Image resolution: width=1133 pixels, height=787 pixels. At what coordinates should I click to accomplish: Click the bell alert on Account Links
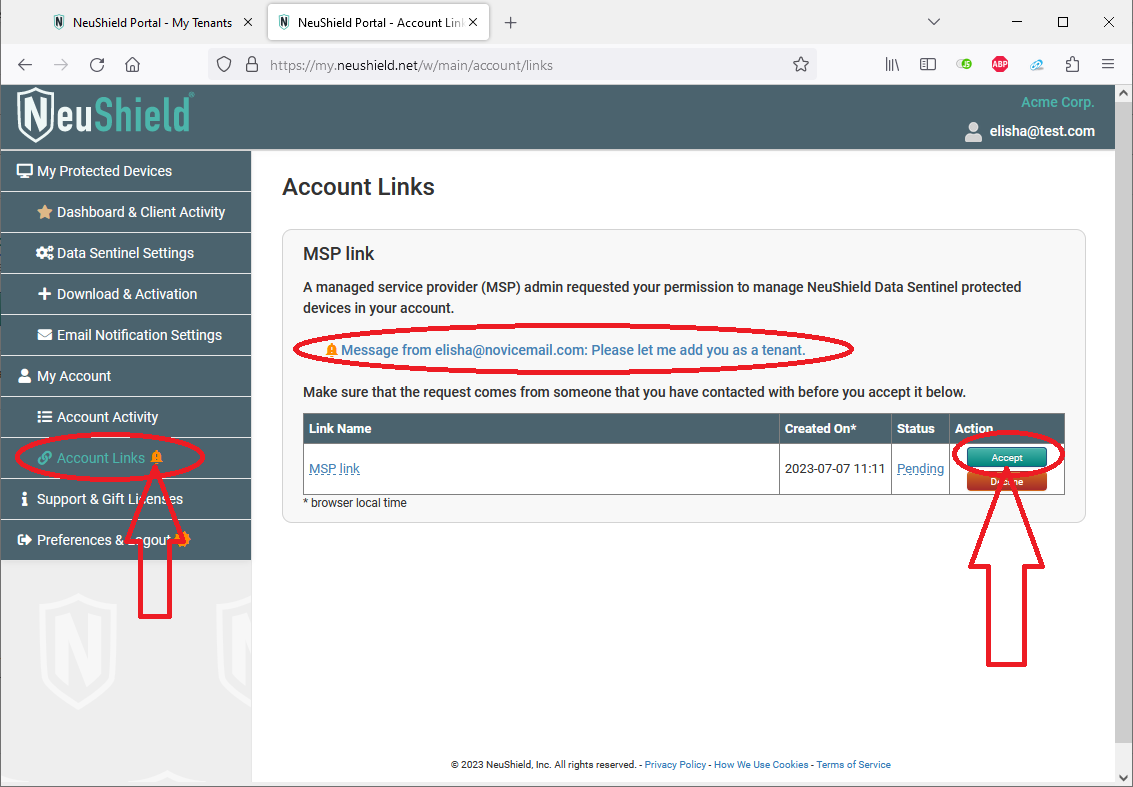coord(157,457)
